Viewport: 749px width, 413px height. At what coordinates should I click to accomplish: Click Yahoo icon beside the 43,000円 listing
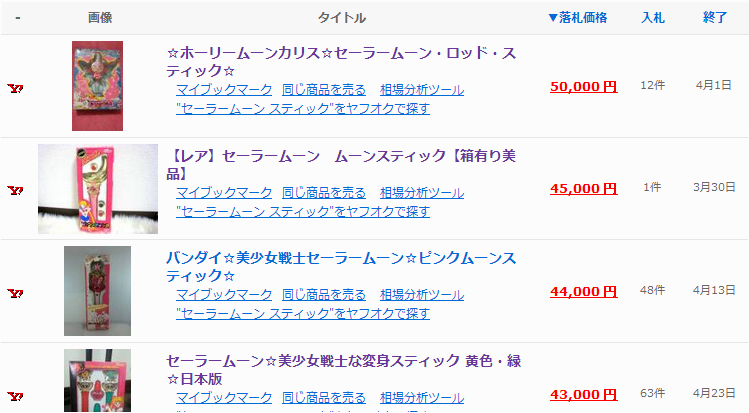point(15,396)
